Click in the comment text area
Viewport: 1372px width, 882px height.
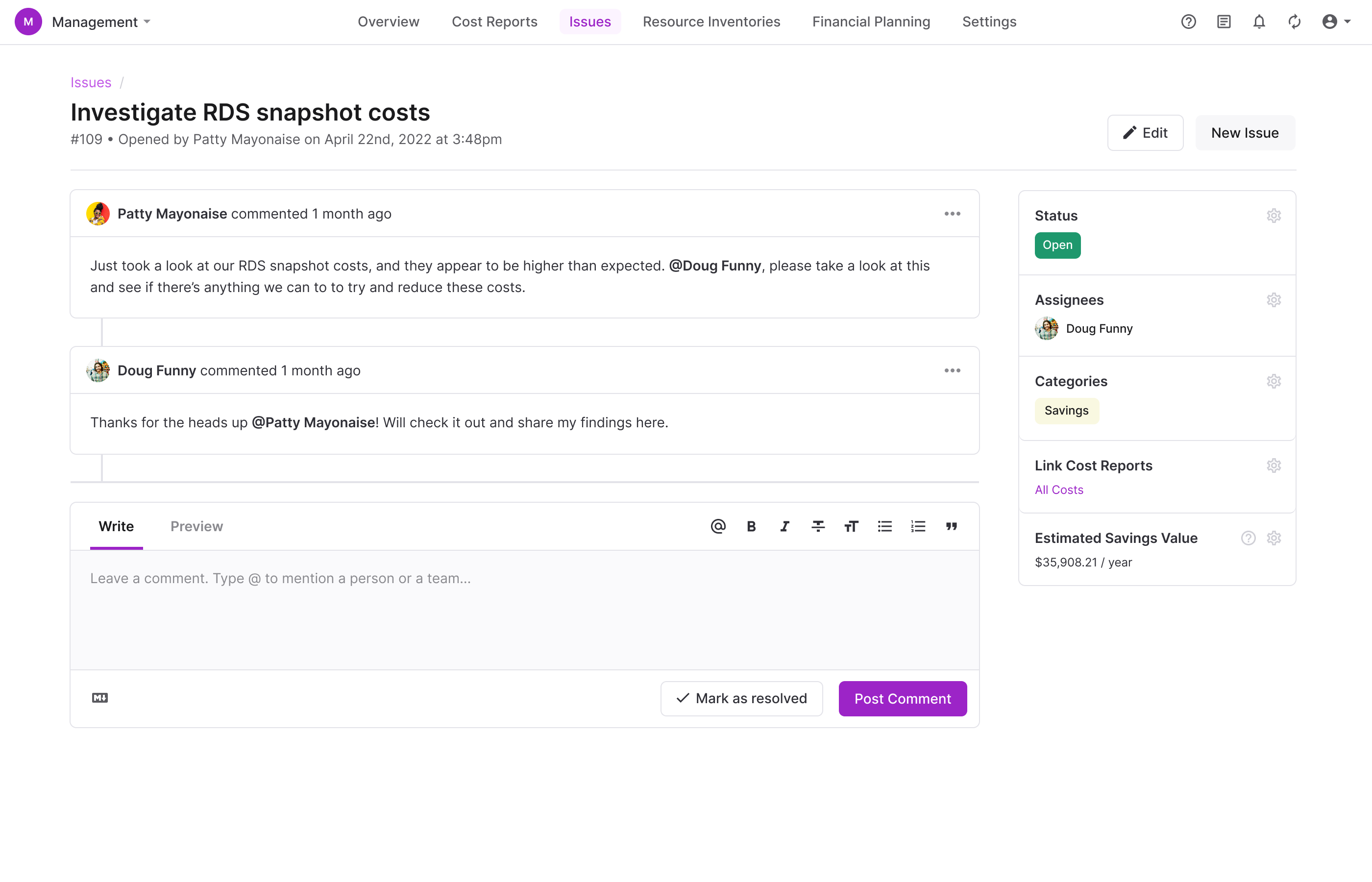[x=524, y=610]
